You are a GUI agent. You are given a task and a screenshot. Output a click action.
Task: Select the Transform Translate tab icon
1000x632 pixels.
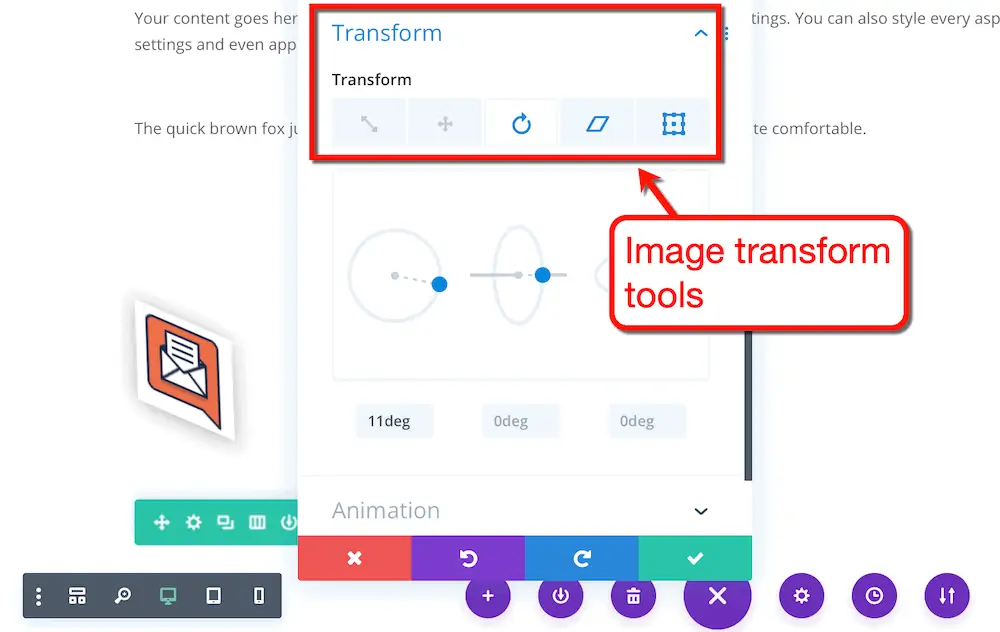click(x=445, y=124)
